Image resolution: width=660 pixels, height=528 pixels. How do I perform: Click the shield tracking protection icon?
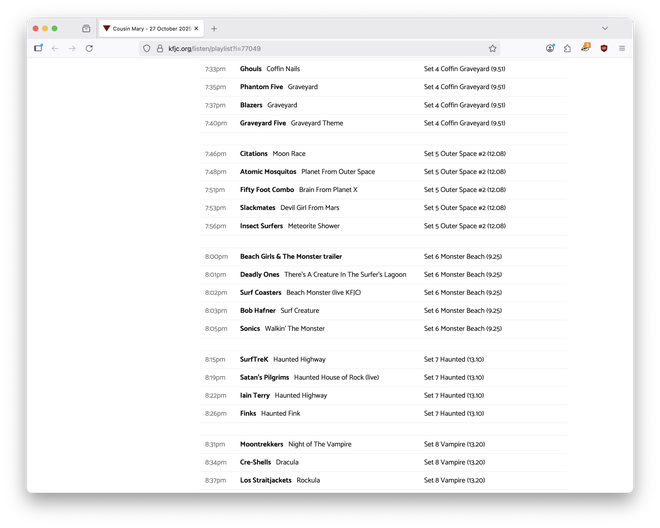click(146, 48)
